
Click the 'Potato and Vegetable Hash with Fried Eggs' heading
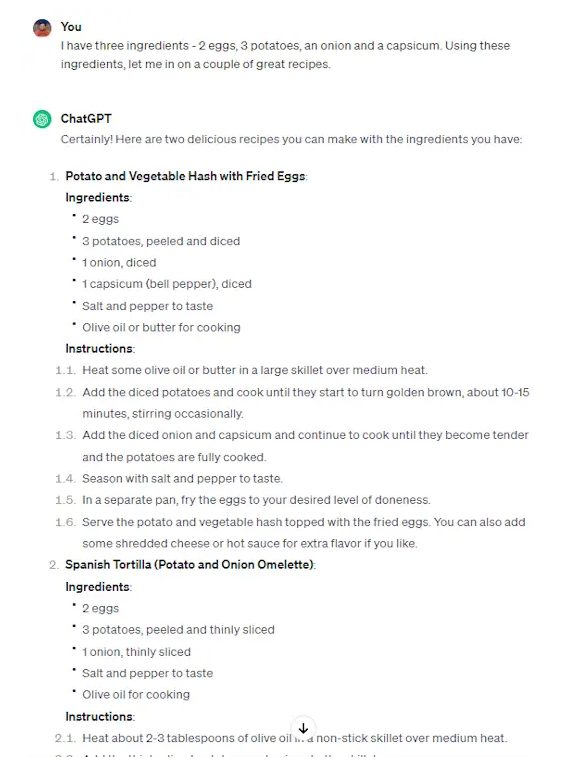point(185,176)
